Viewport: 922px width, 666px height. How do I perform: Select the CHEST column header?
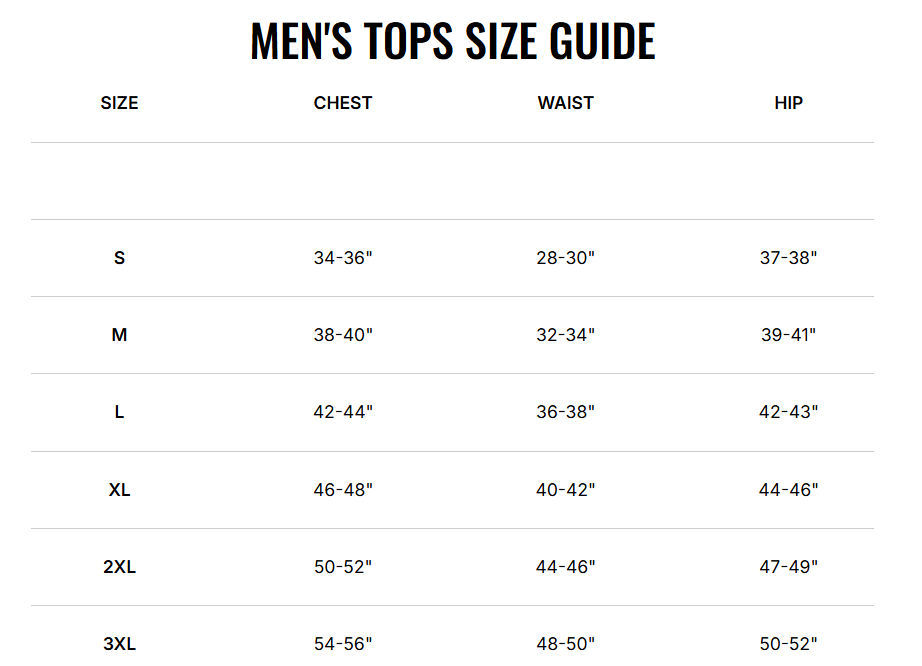click(343, 103)
